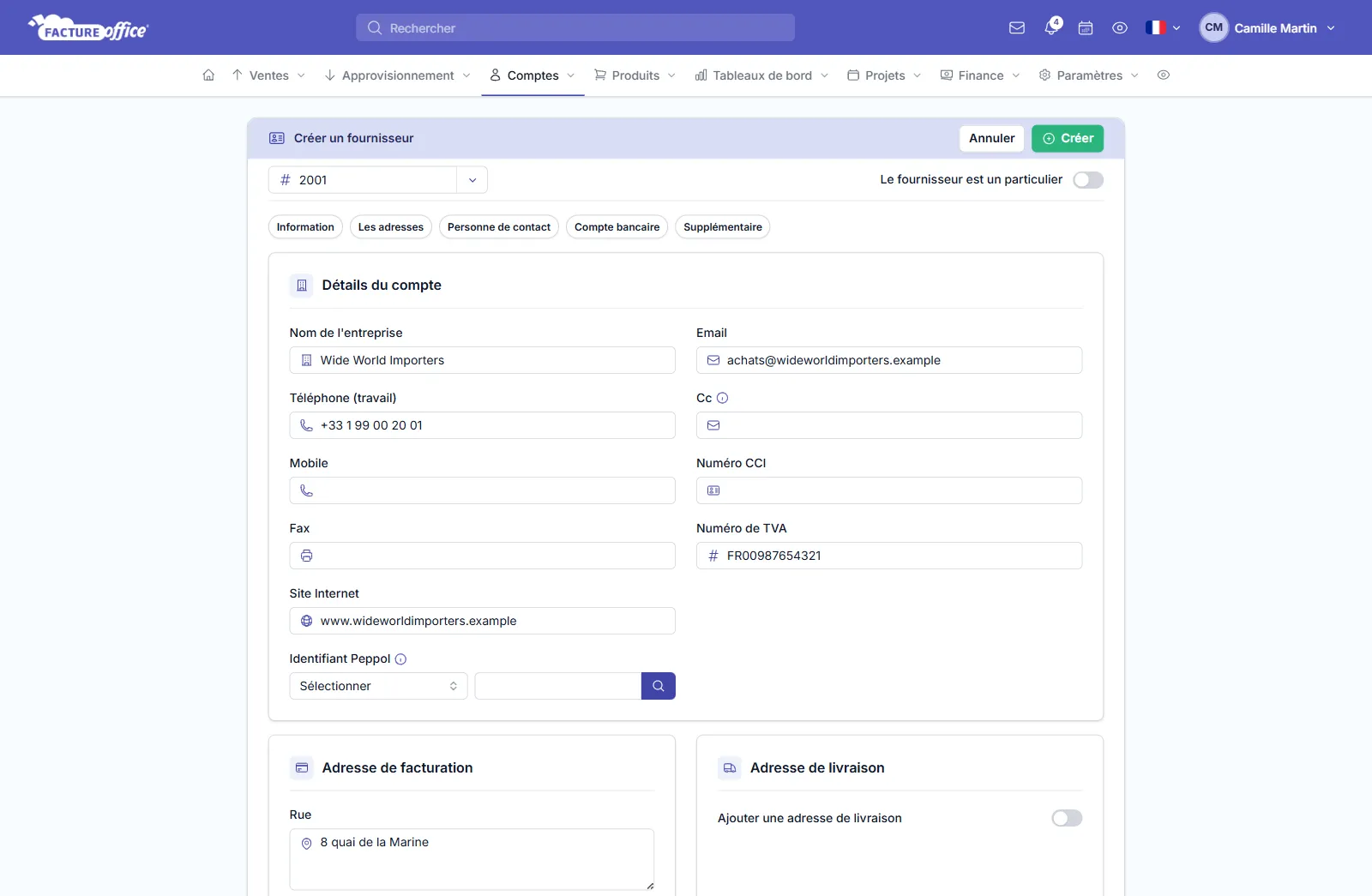Click the Nom de l'entreprise field
This screenshot has width=1372, height=896.
[x=483, y=360]
